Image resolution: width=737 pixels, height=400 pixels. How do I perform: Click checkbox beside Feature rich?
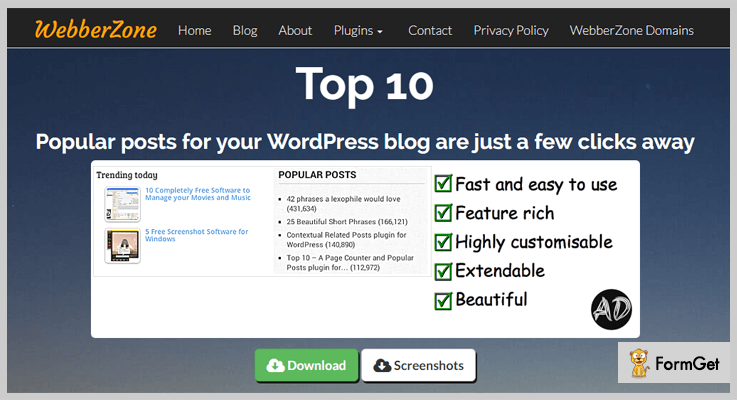tap(443, 212)
